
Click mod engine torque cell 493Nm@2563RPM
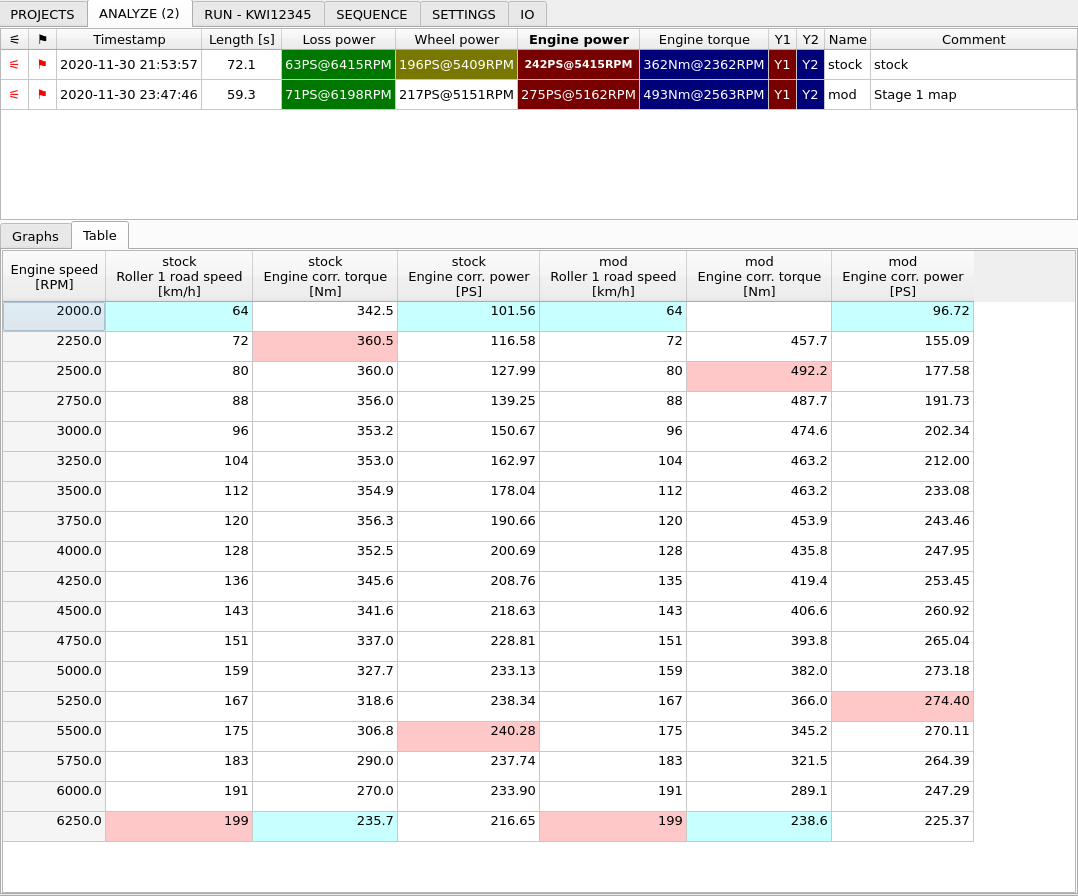[704, 95]
